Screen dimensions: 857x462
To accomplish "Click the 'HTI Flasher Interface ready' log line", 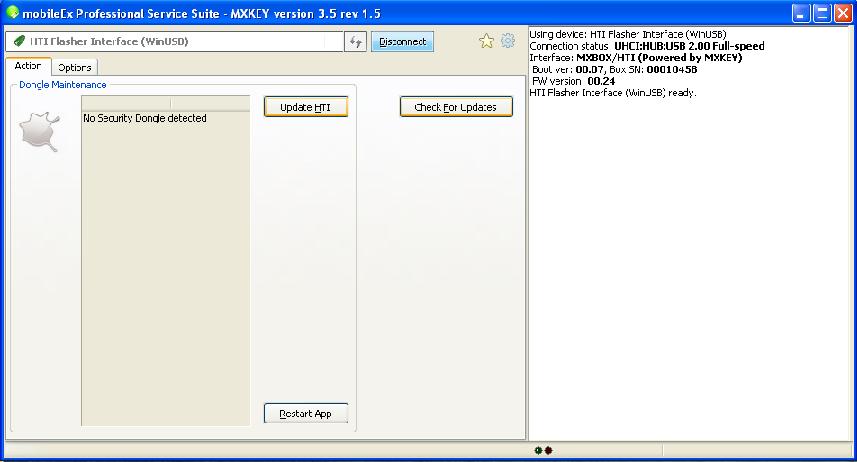I will pos(613,92).
